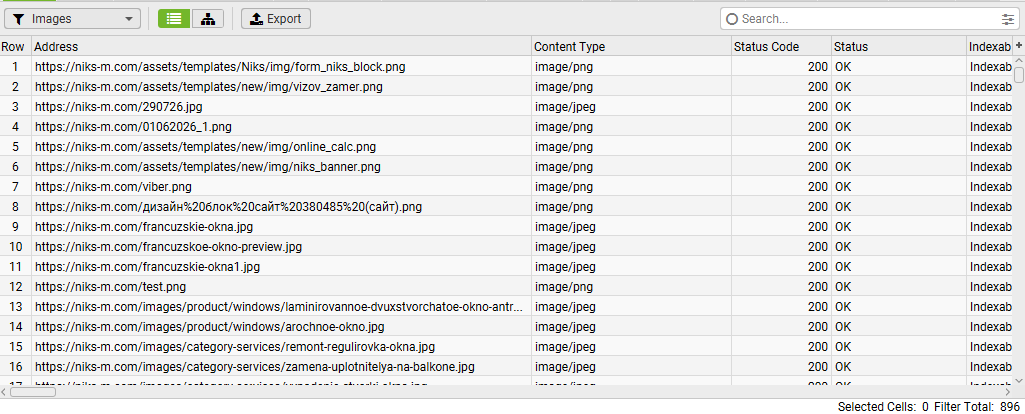Click the horizontal scrollbar right arrow

point(1007,392)
